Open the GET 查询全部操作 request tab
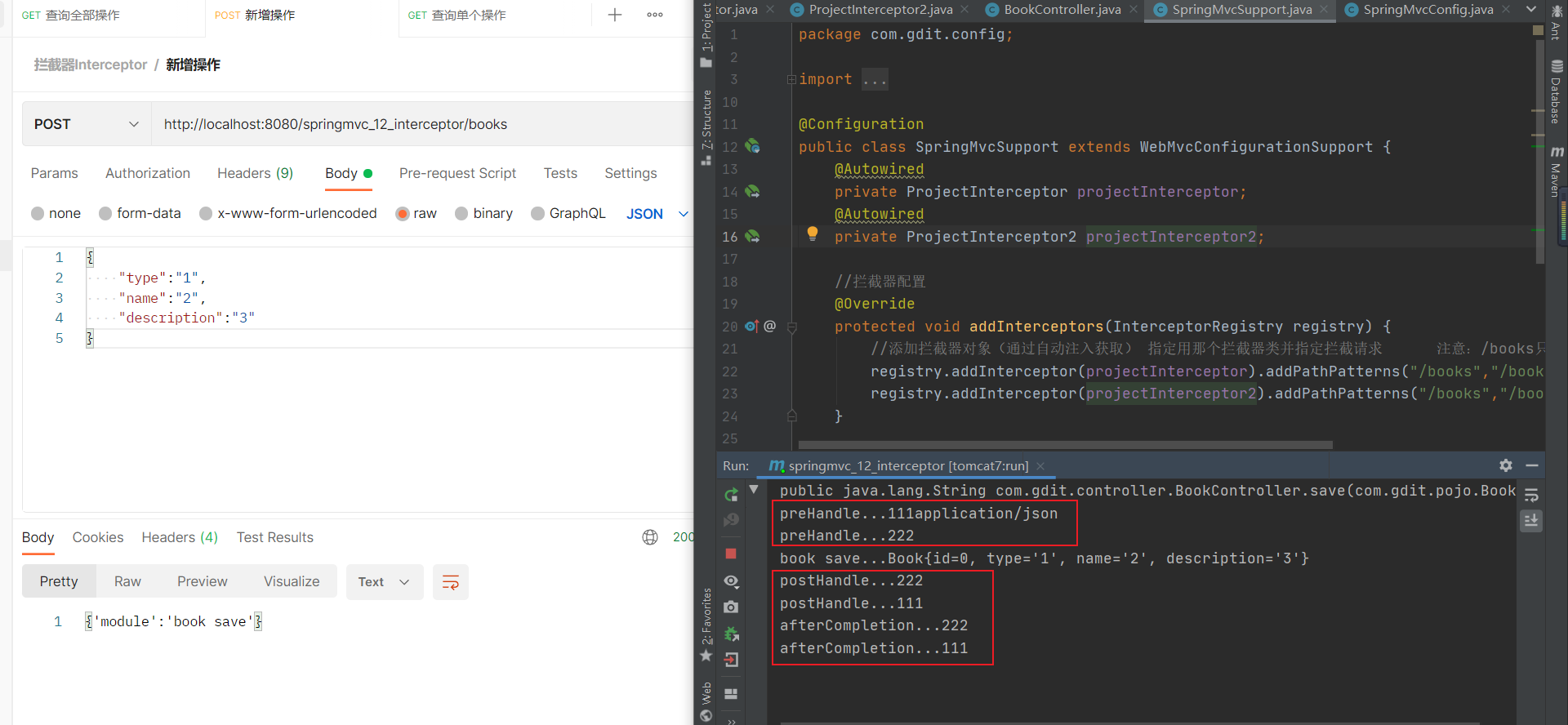The image size is (1568, 725). point(109,16)
